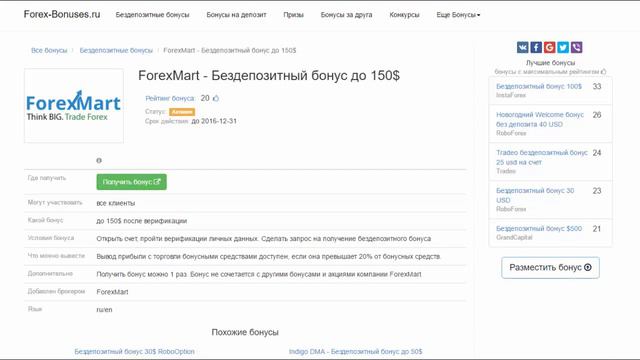Viewport: 640px width, 360px height.
Task: Click the small info icon above the table
Action: pos(99,160)
